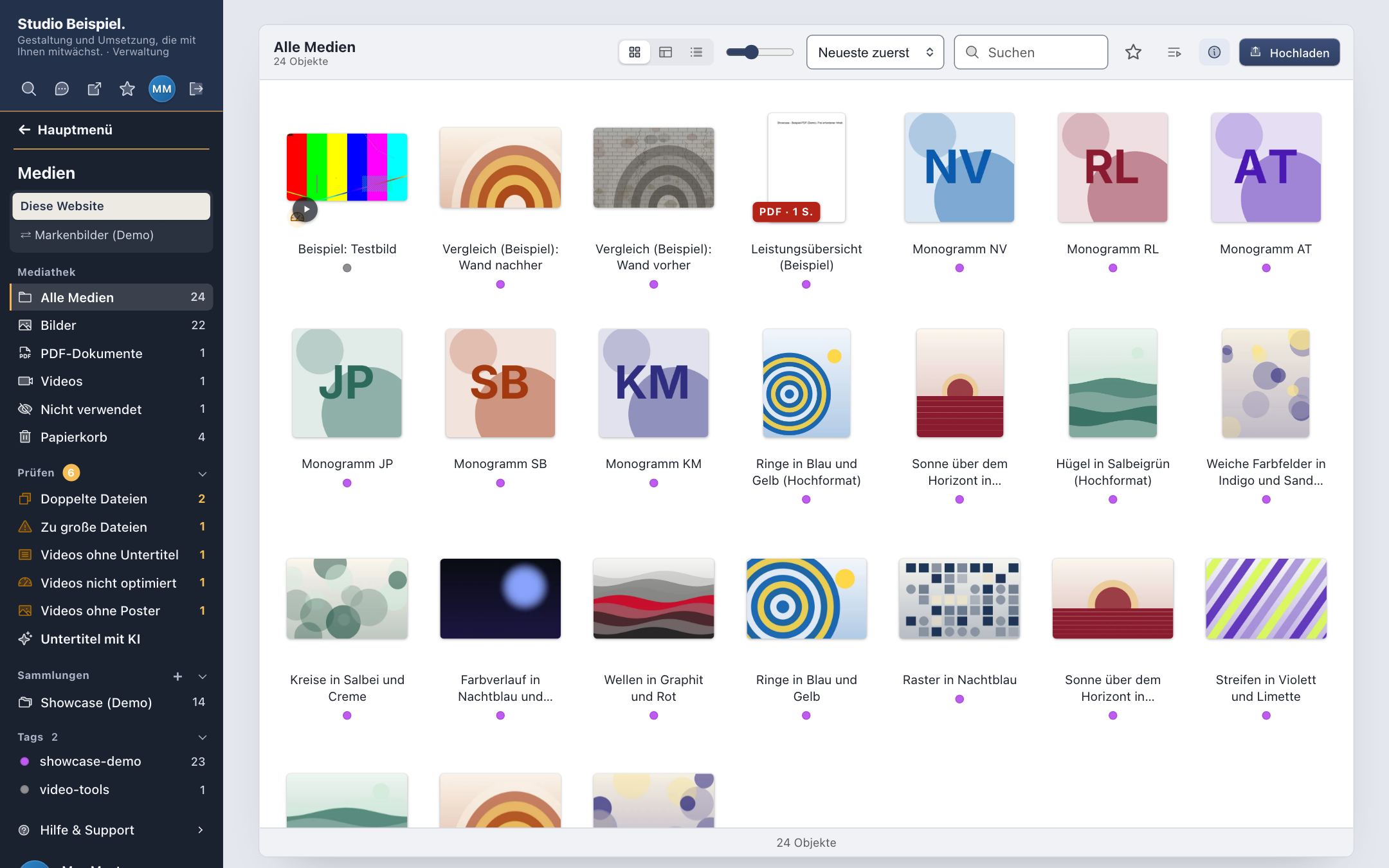Collapse the Sammlungen section chevron
The image size is (1389, 868).
pos(203,676)
